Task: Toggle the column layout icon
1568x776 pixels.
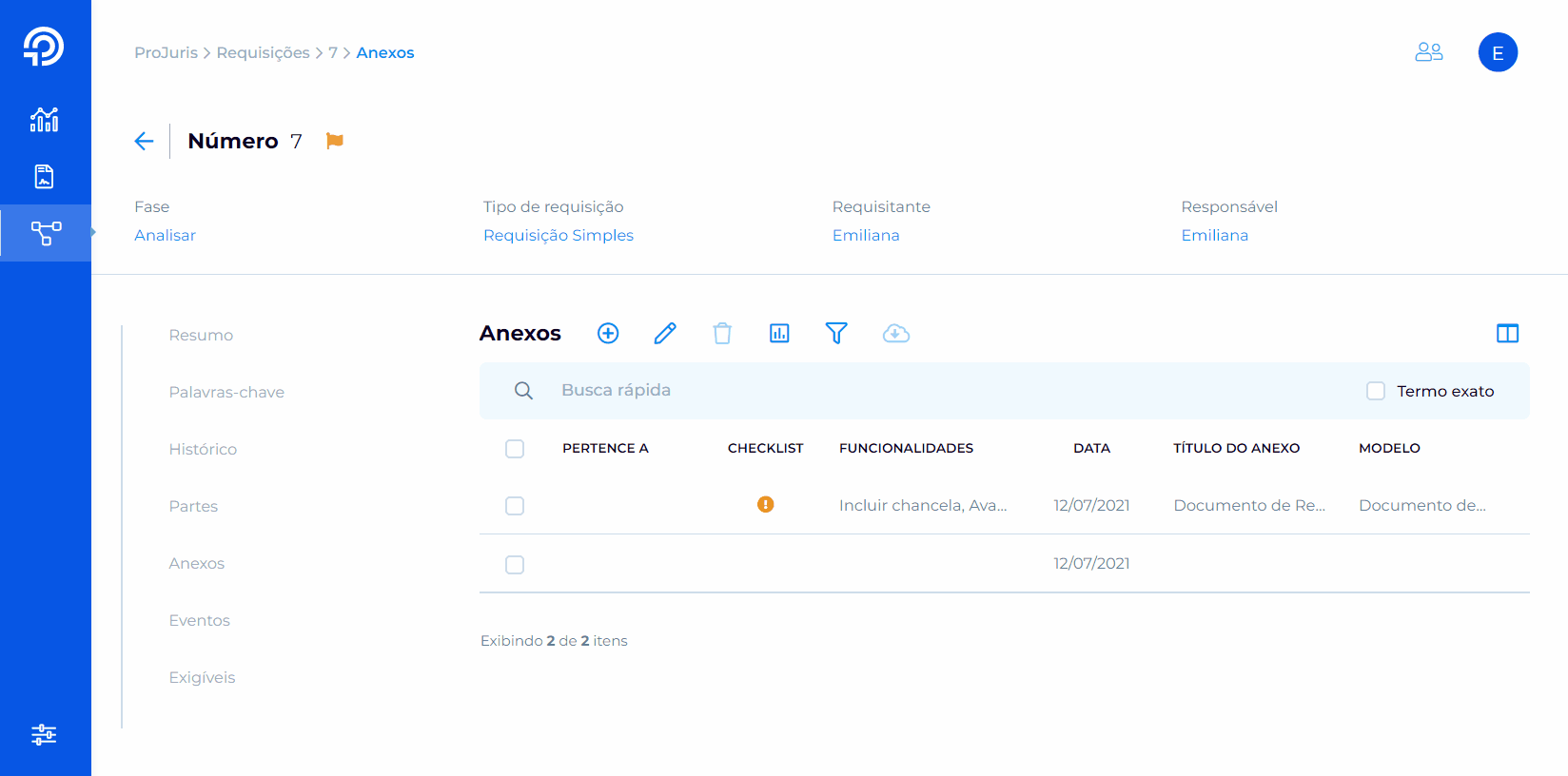Action: pyautogui.click(x=1507, y=333)
